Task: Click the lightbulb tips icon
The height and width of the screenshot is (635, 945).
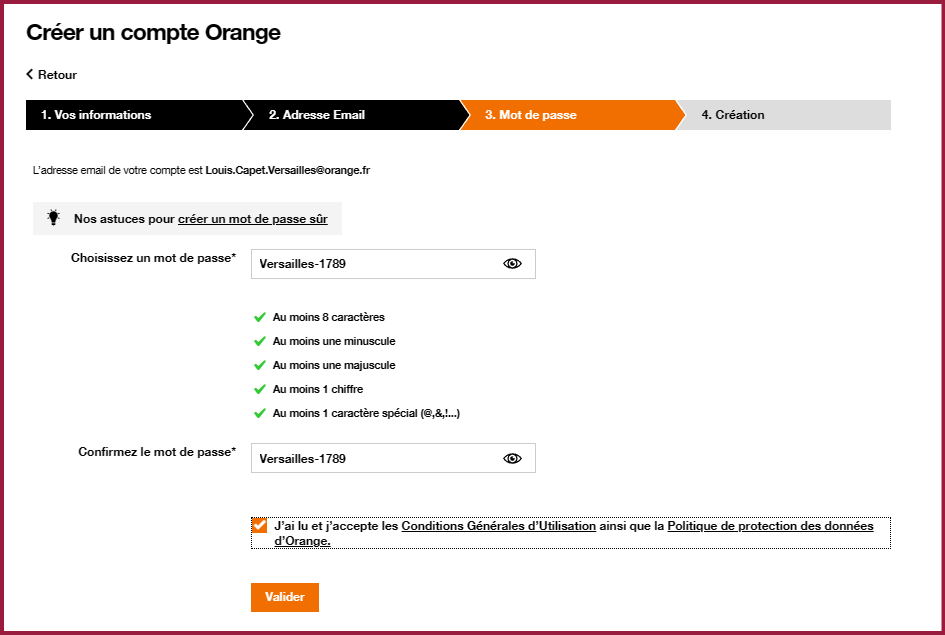Action: 54,217
